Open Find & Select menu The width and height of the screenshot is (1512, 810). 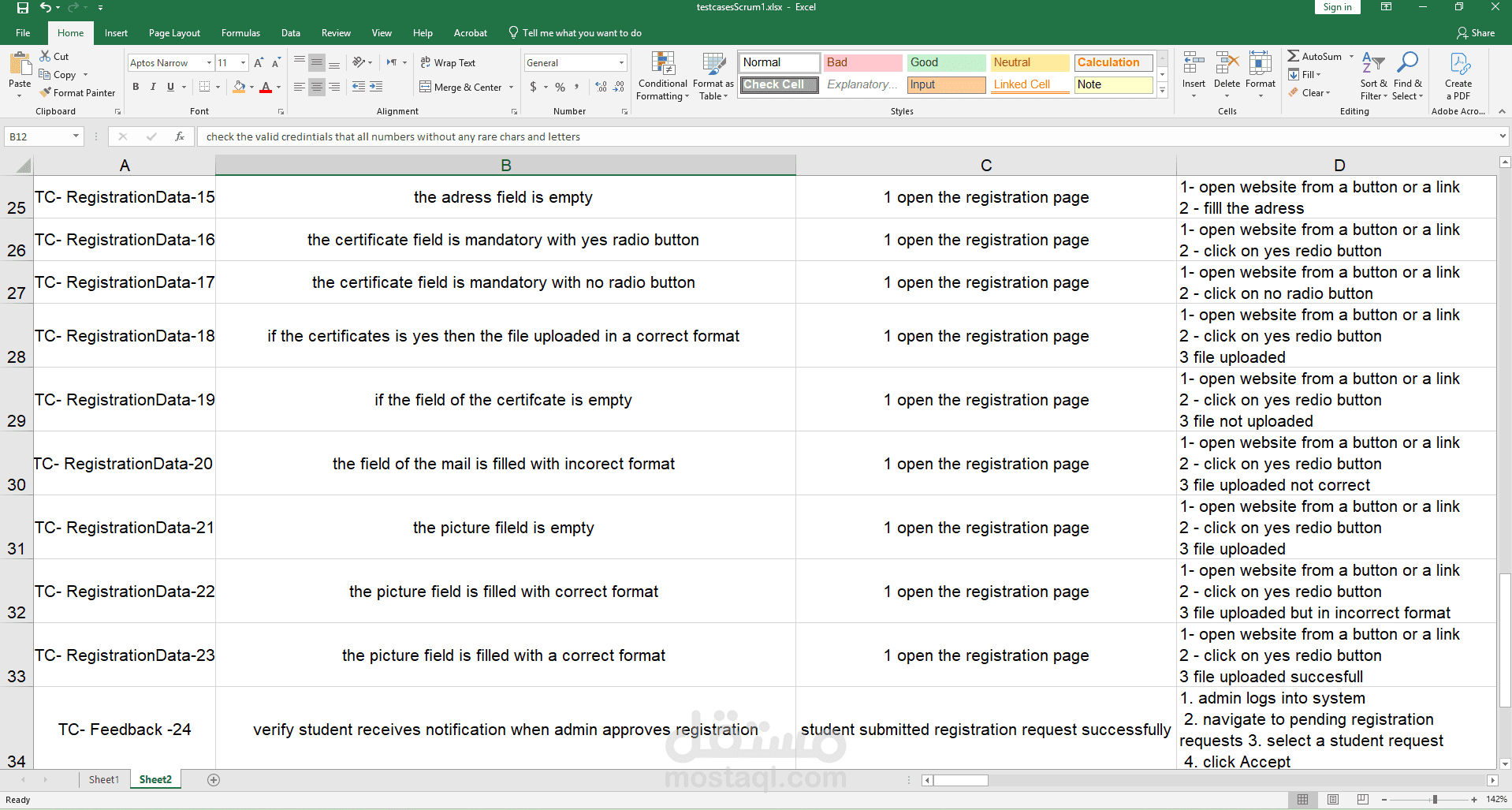coord(1407,77)
